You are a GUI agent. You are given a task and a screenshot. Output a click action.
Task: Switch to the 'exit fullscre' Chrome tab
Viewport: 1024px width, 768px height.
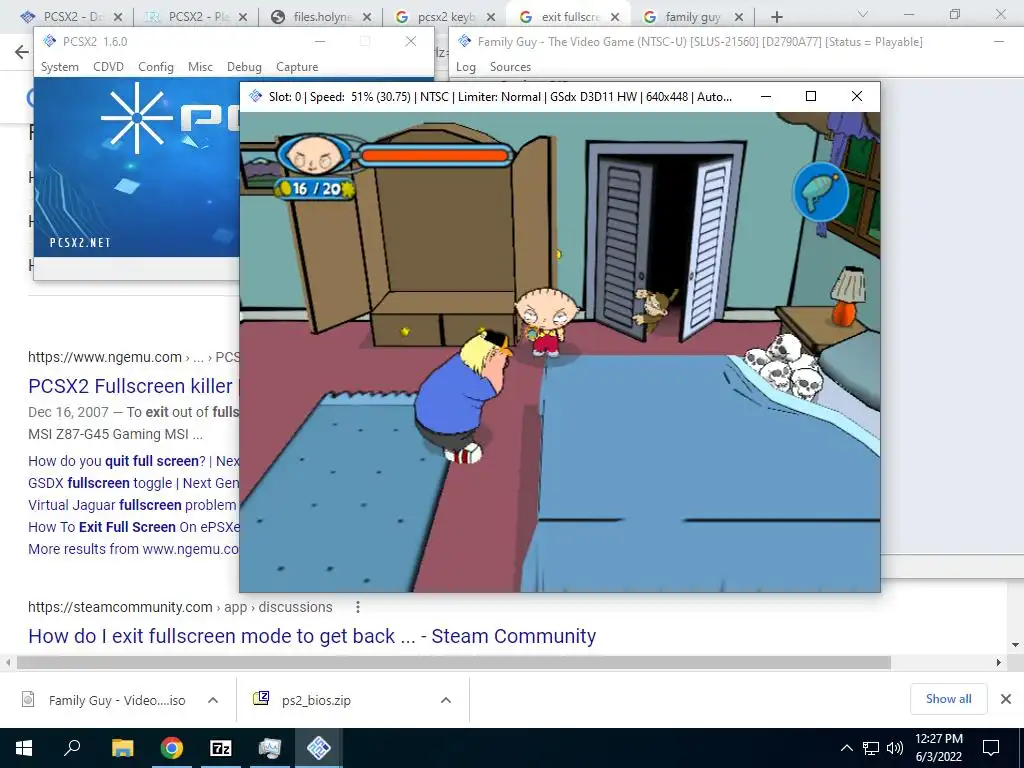click(568, 16)
